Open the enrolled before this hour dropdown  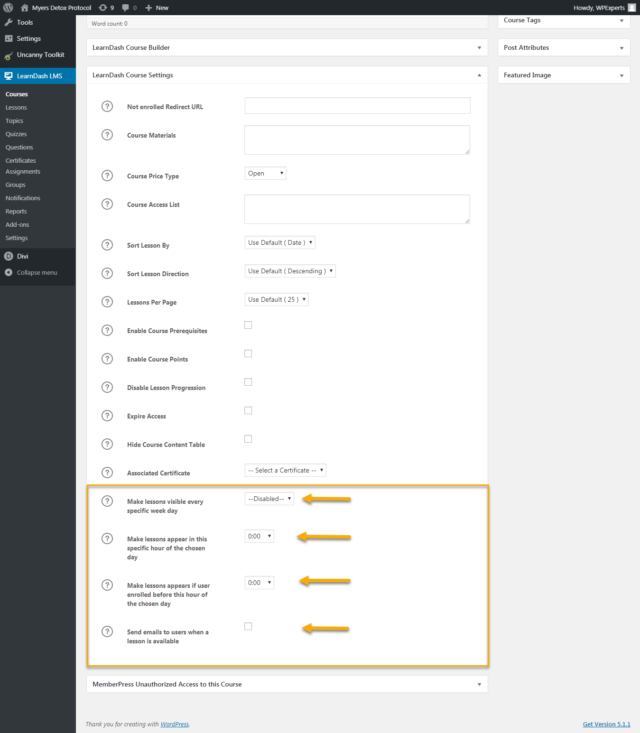[259, 582]
